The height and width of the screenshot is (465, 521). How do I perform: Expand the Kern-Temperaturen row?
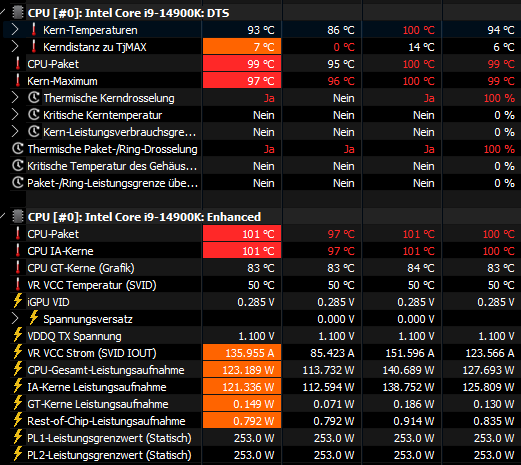tap(15, 30)
